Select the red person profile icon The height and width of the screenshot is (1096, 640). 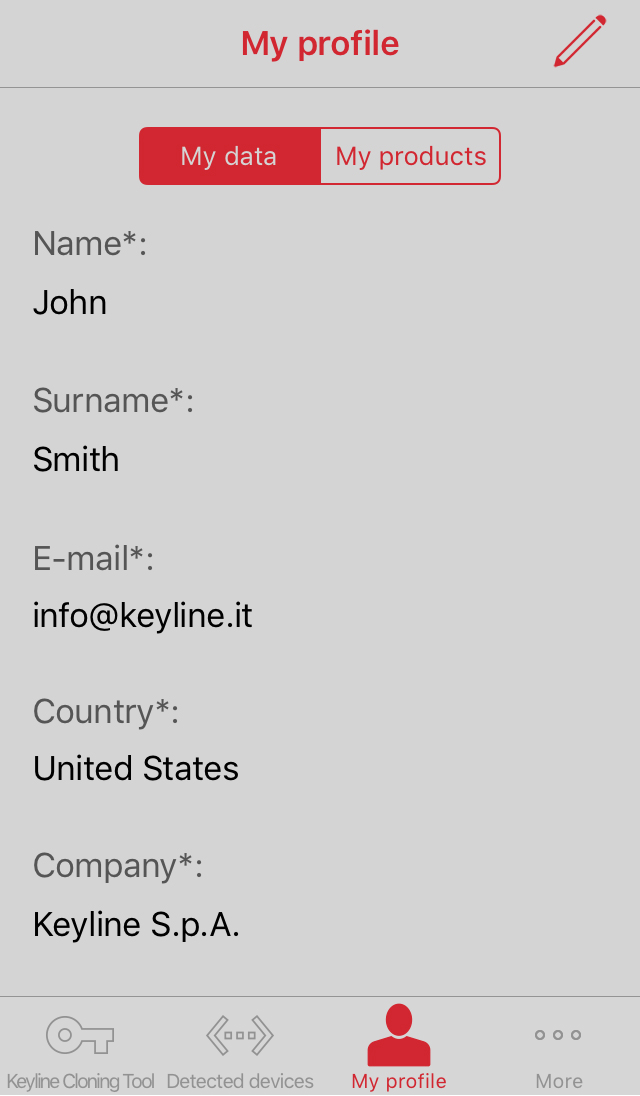coord(399,1035)
